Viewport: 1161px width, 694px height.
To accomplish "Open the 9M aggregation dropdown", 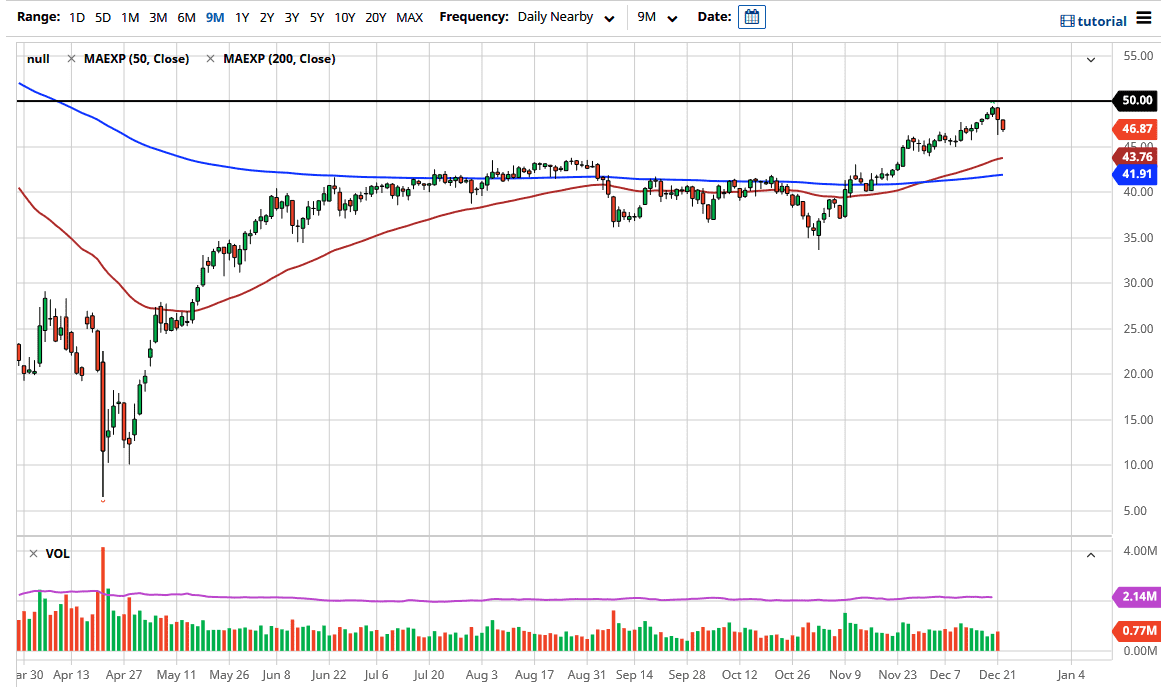I will click(653, 16).
